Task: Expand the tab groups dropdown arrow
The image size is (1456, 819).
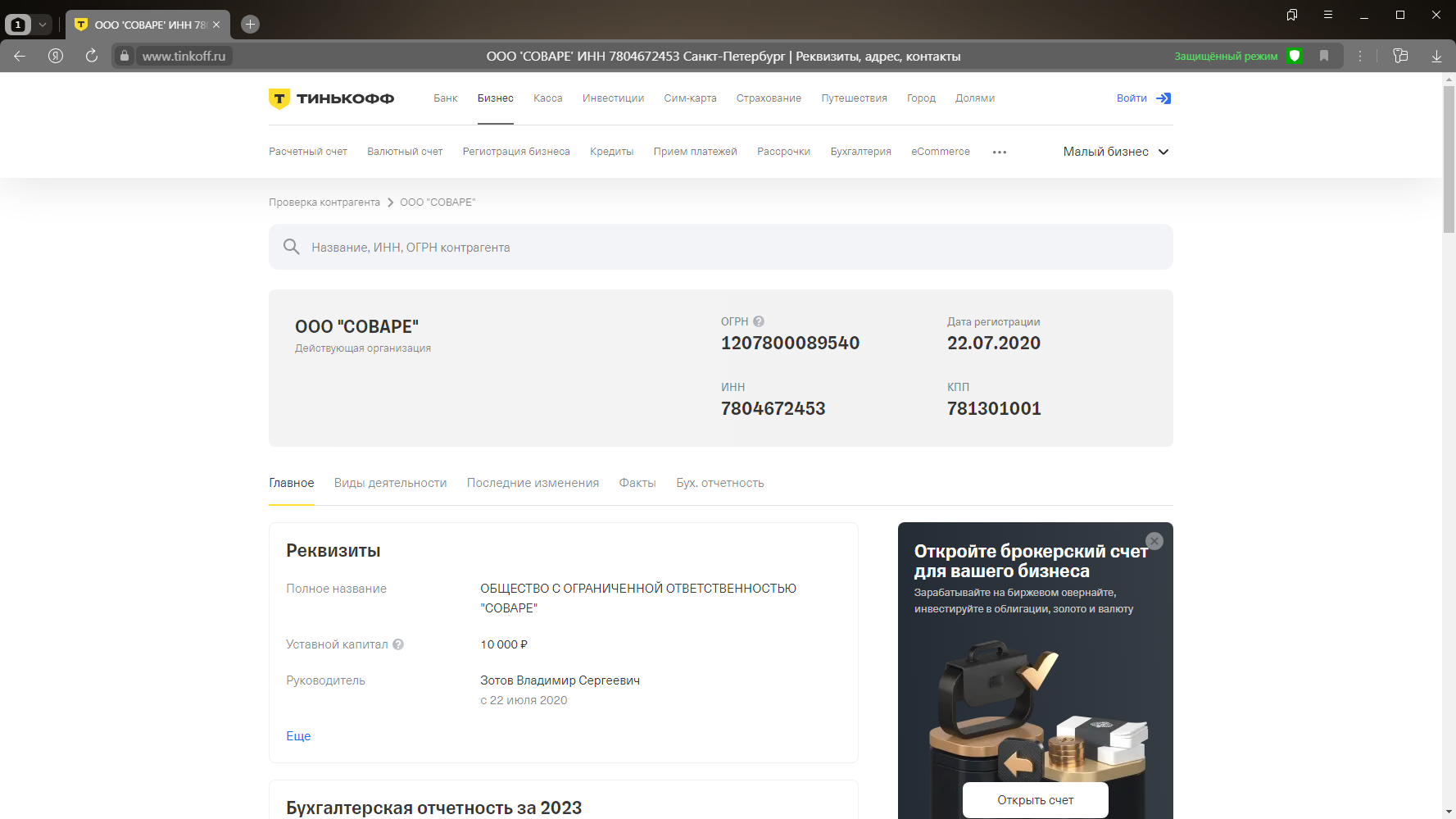Action: [43, 25]
